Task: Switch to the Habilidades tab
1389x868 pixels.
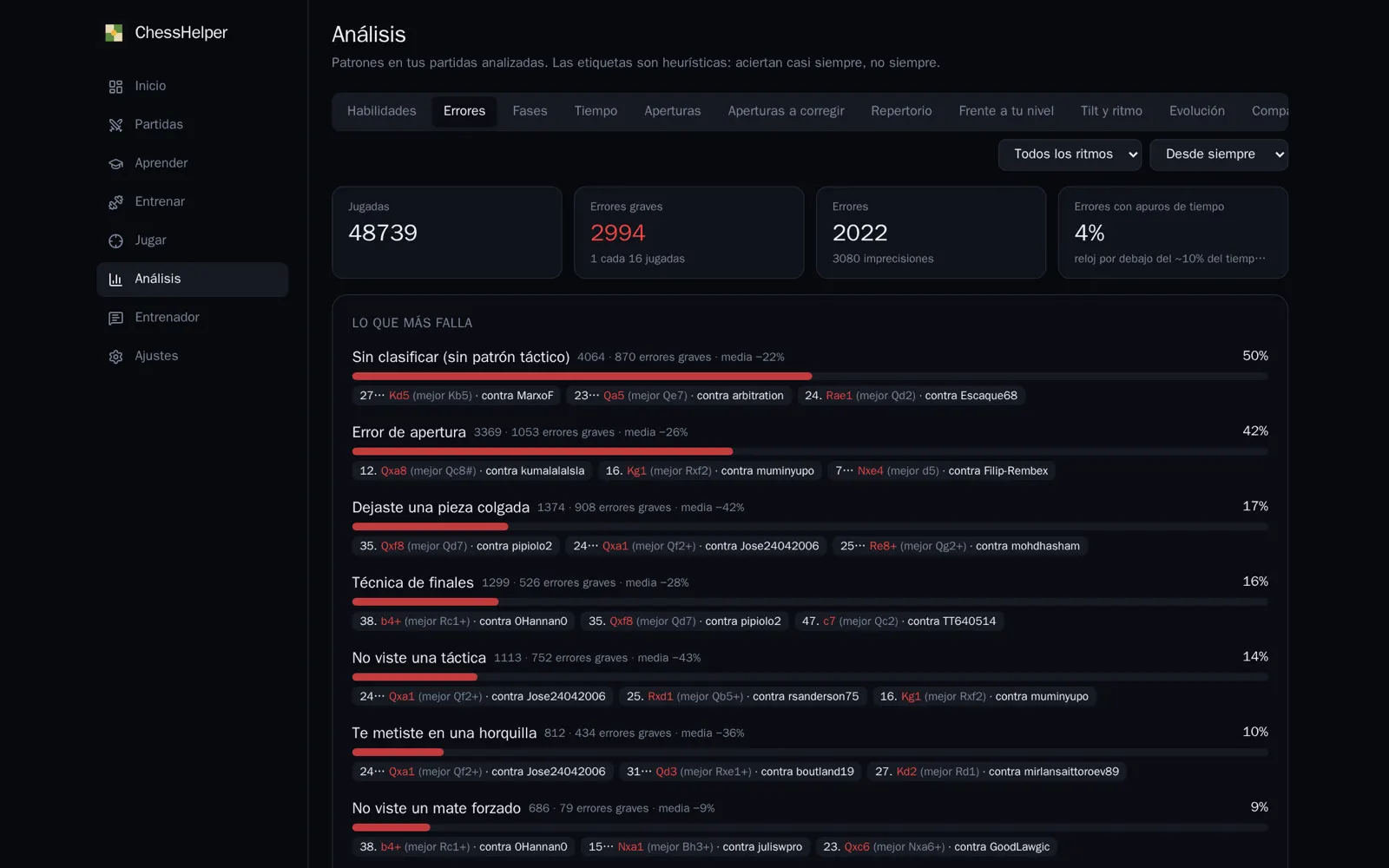Action: coord(382,111)
